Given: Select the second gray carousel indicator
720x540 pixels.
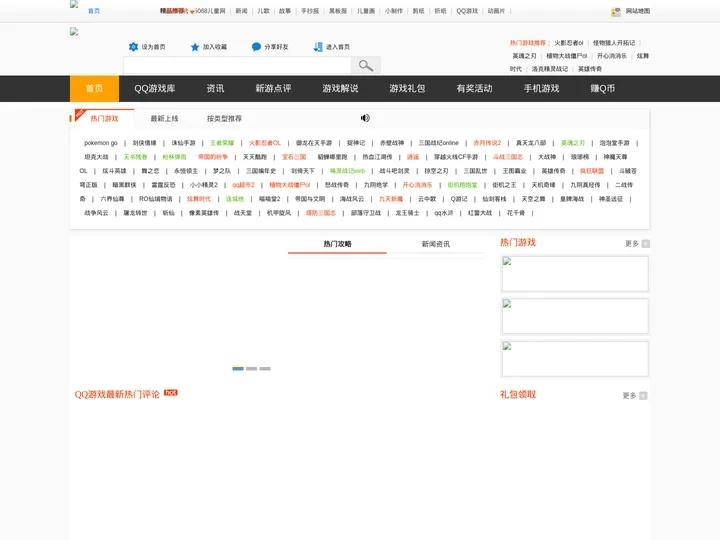Looking at the screenshot, I should [x=252, y=369].
